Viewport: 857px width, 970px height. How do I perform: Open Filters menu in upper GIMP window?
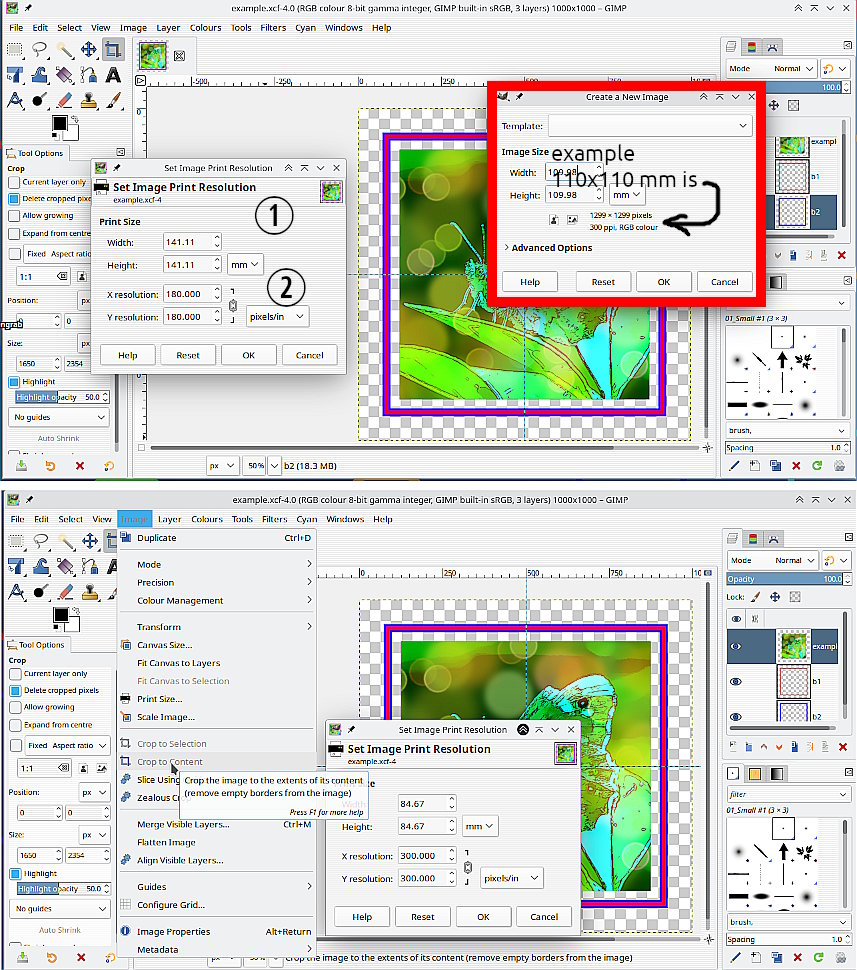pos(273,28)
